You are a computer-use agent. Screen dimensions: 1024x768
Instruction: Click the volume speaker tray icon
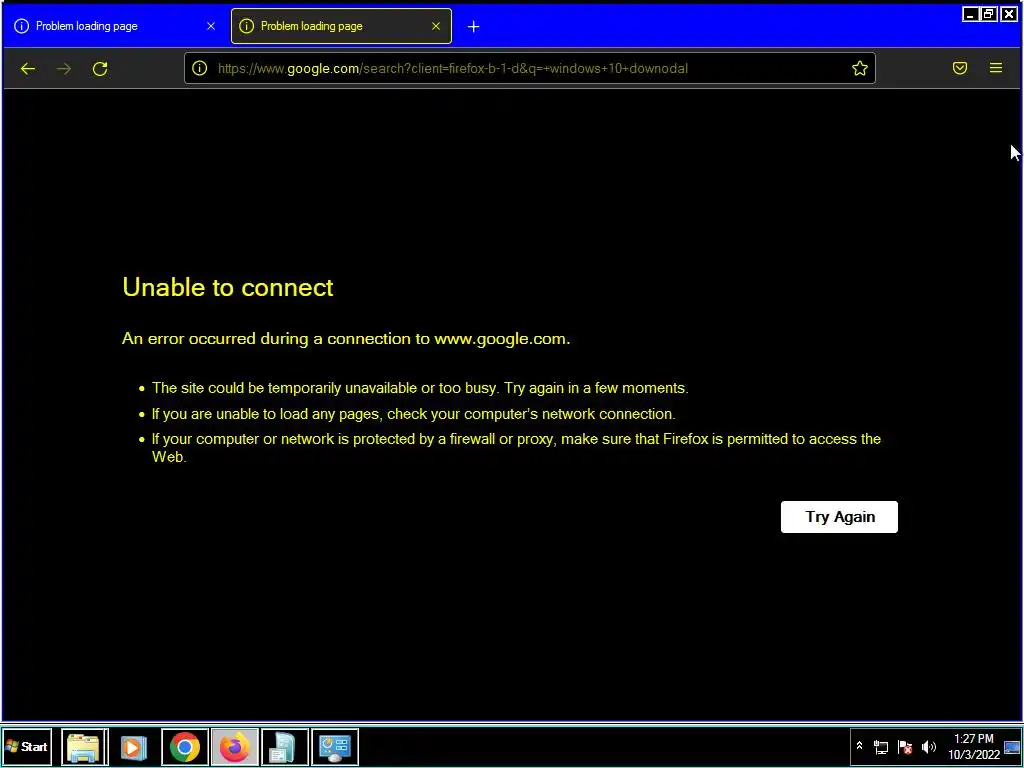(928, 747)
